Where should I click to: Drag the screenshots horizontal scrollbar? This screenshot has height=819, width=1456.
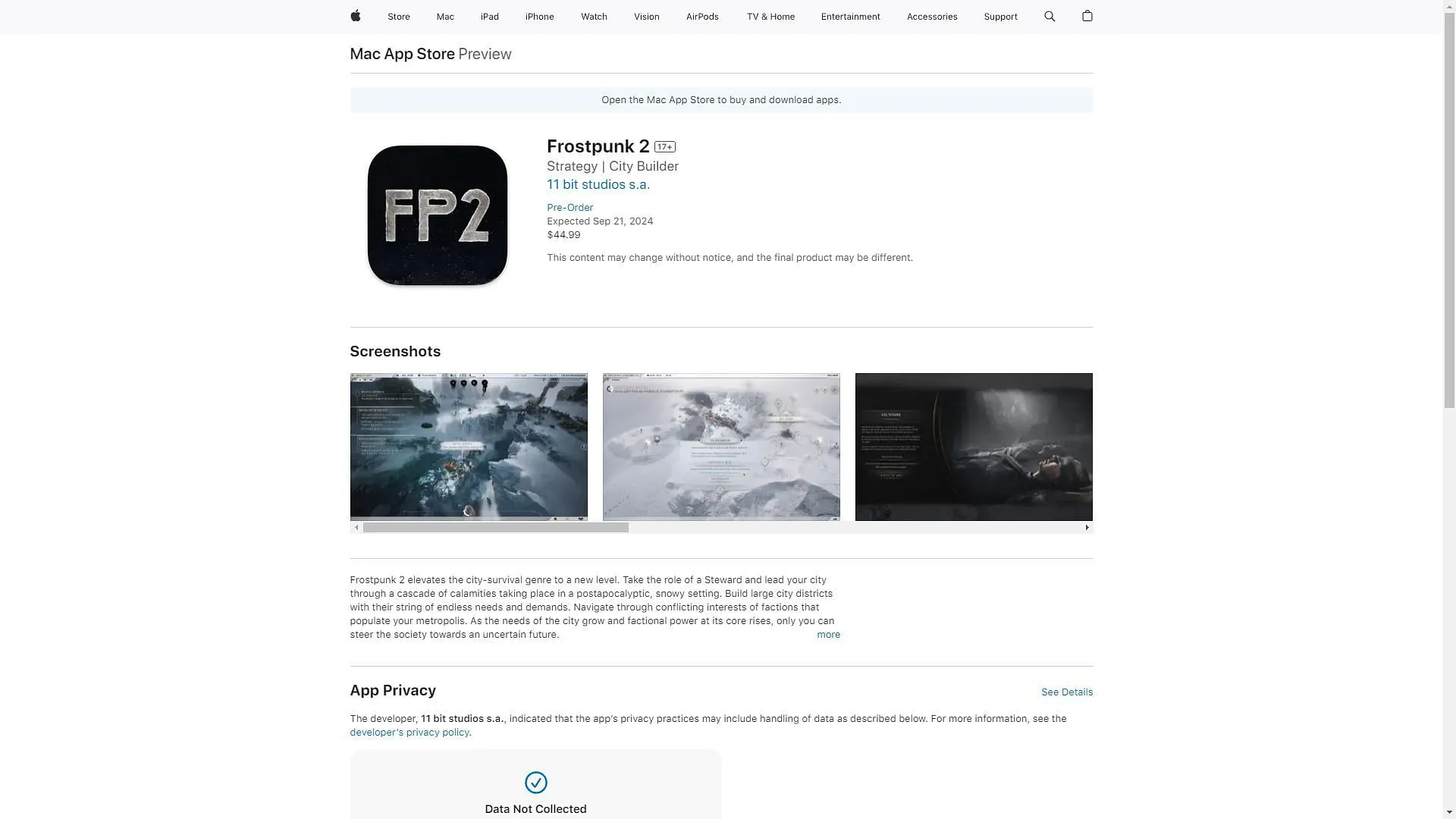[495, 527]
